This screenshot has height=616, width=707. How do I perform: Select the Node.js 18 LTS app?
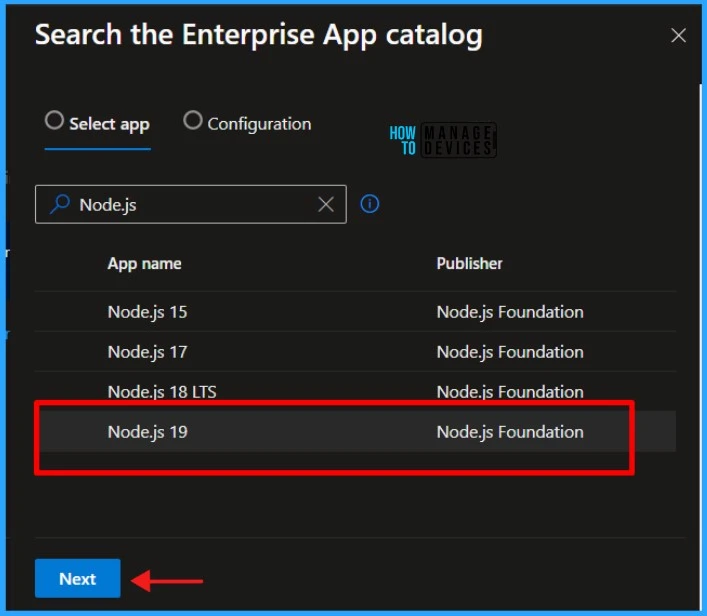[355, 391]
